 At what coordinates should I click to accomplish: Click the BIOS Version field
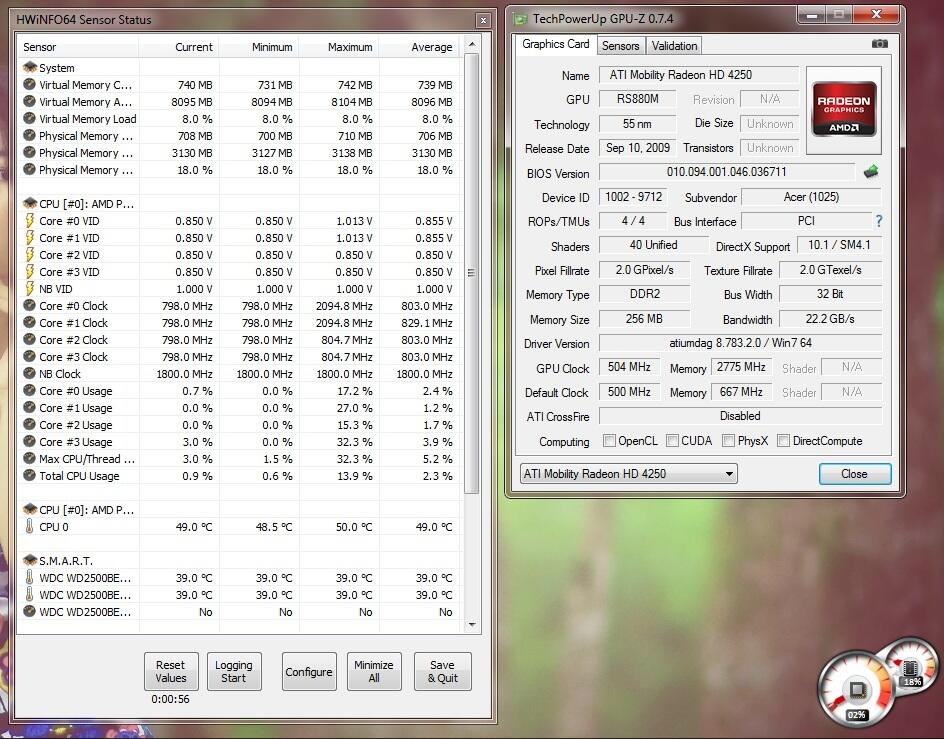coord(727,172)
